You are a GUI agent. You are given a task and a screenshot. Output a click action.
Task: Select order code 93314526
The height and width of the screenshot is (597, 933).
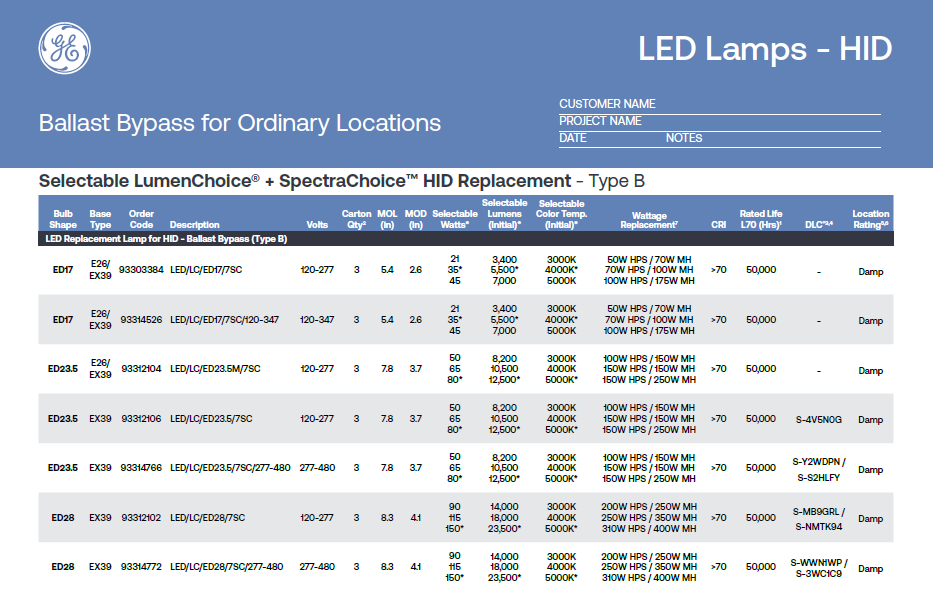click(x=141, y=320)
